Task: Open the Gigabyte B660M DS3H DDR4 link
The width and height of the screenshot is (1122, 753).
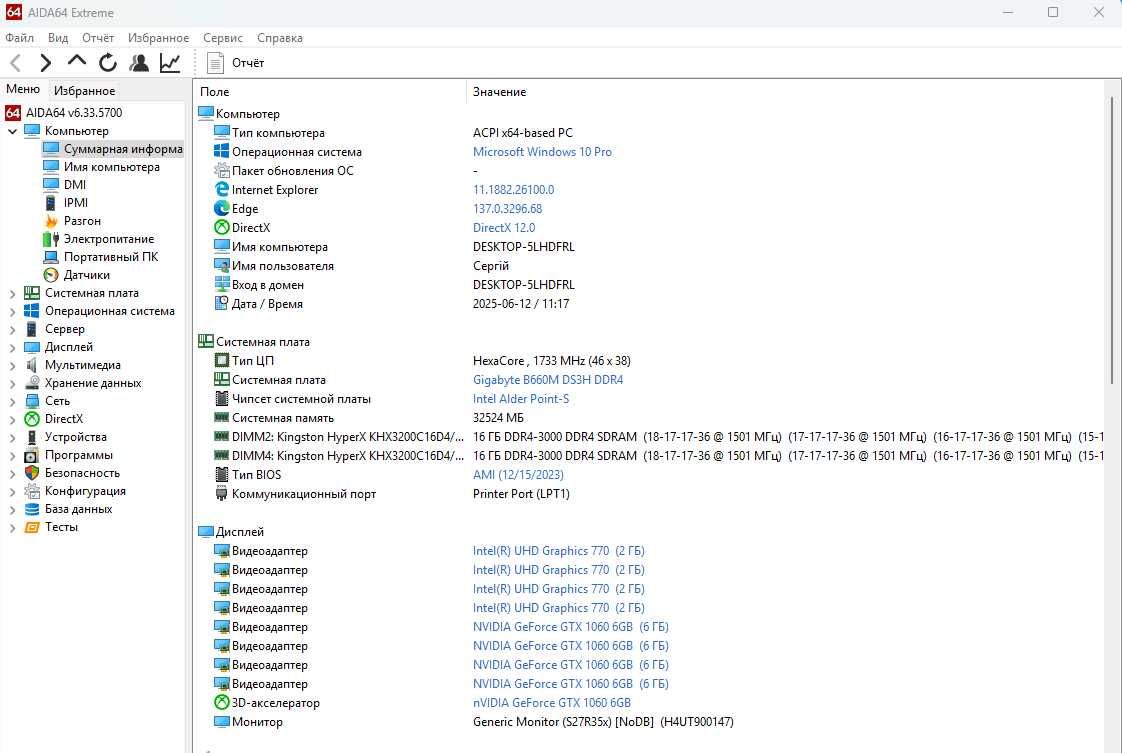Action: [x=548, y=379]
